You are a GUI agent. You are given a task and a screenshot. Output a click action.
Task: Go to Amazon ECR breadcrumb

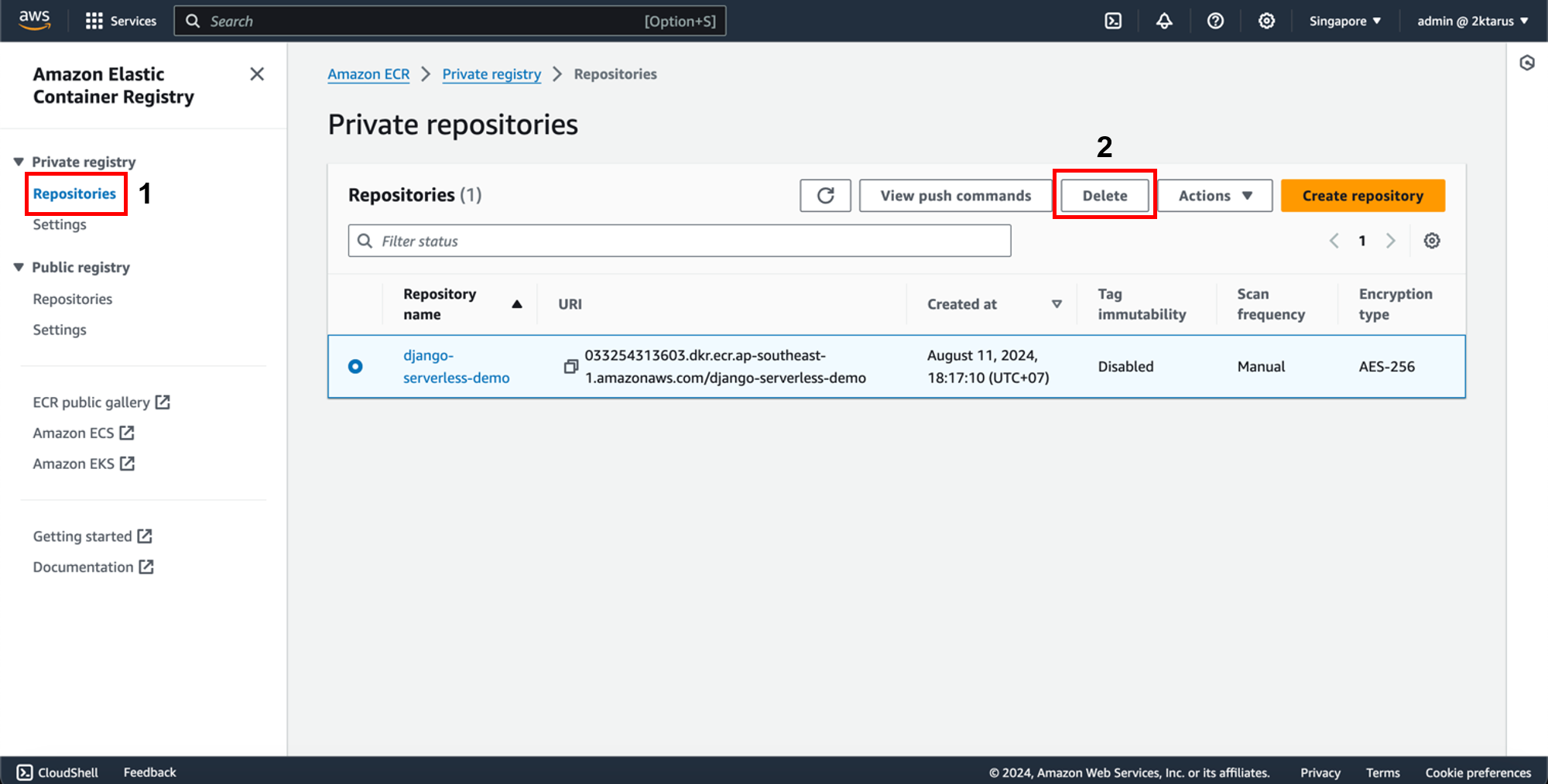[x=368, y=74]
